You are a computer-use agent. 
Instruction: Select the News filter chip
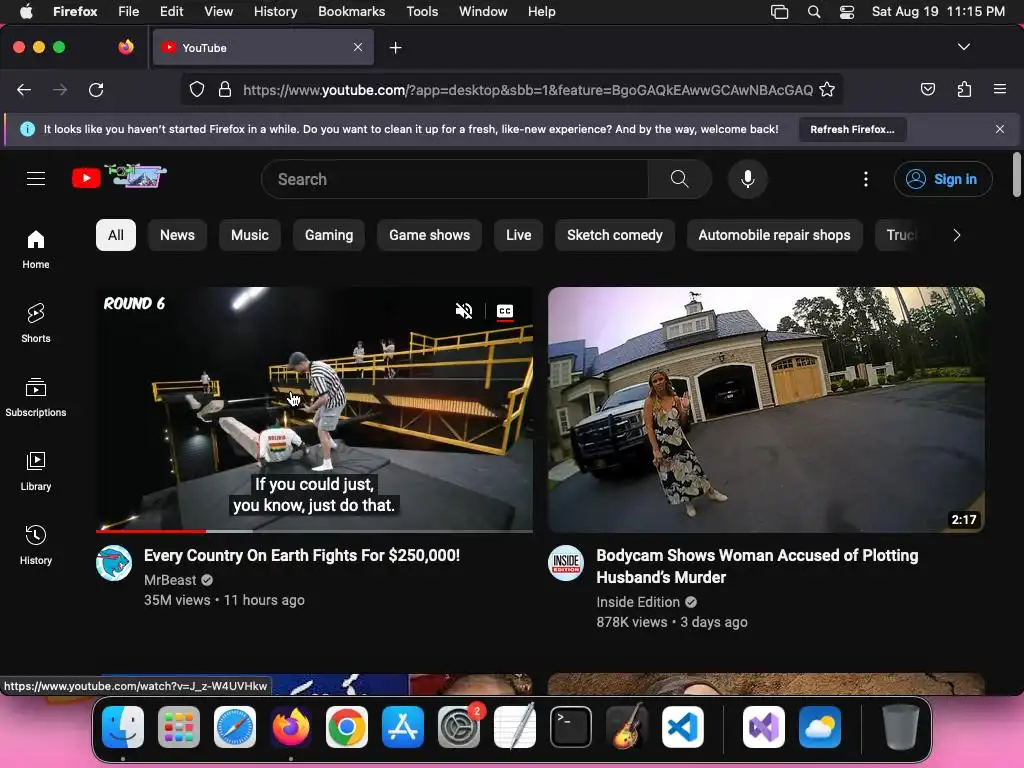pyautogui.click(x=178, y=235)
